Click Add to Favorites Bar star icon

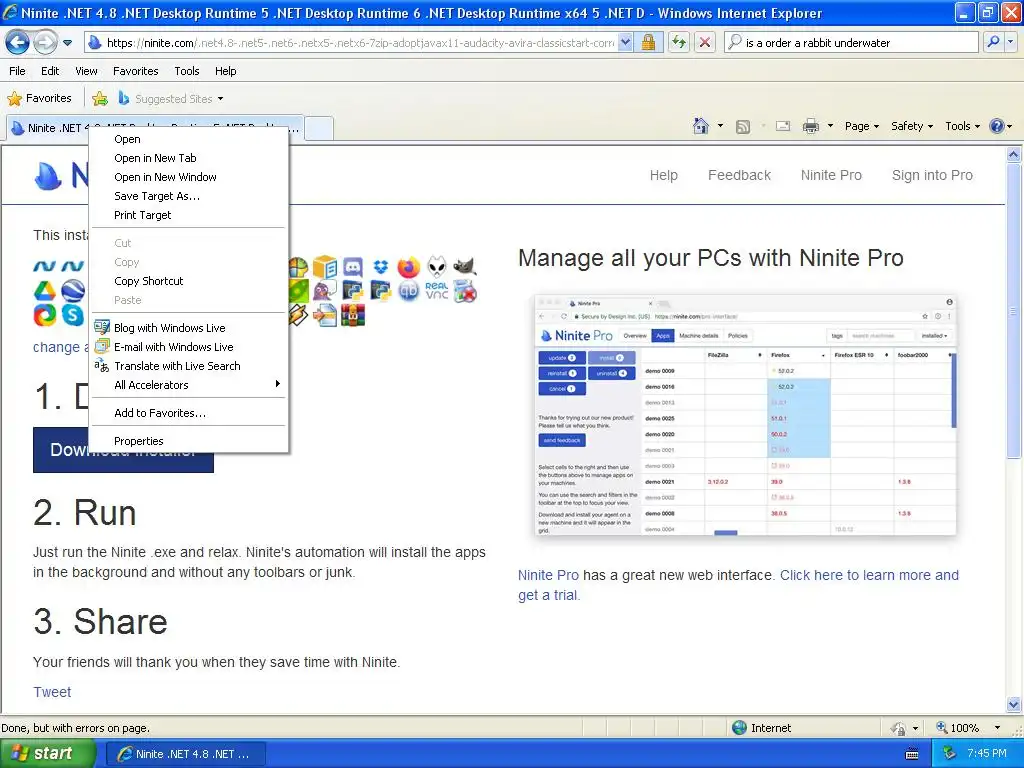coord(100,99)
